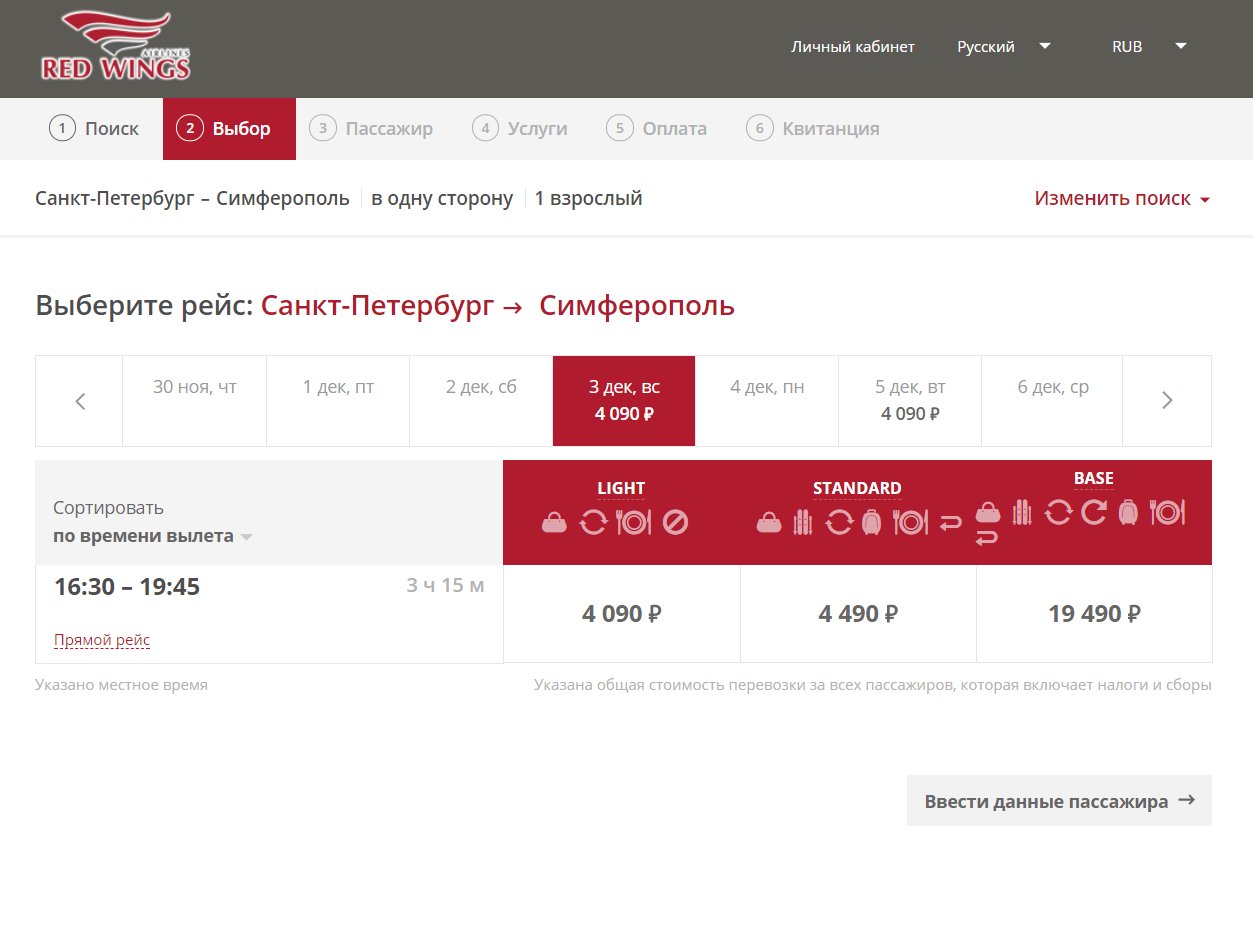Click the в одну сторону text
This screenshot has height=937, width=1253.
click(x=442, y=198)
